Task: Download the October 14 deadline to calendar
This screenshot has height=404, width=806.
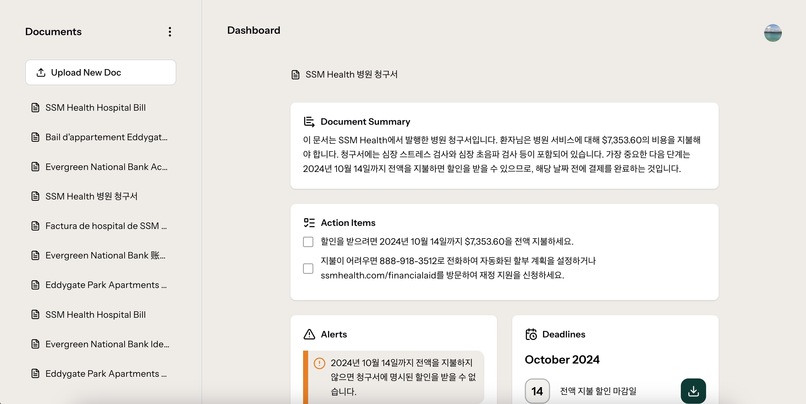Action: 693,391
